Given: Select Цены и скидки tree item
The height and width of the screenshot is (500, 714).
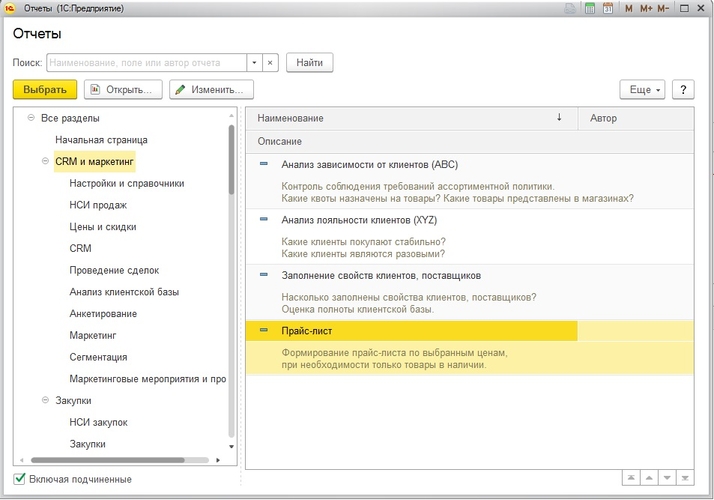Looking at the screenshot, I should click(103, 227).
